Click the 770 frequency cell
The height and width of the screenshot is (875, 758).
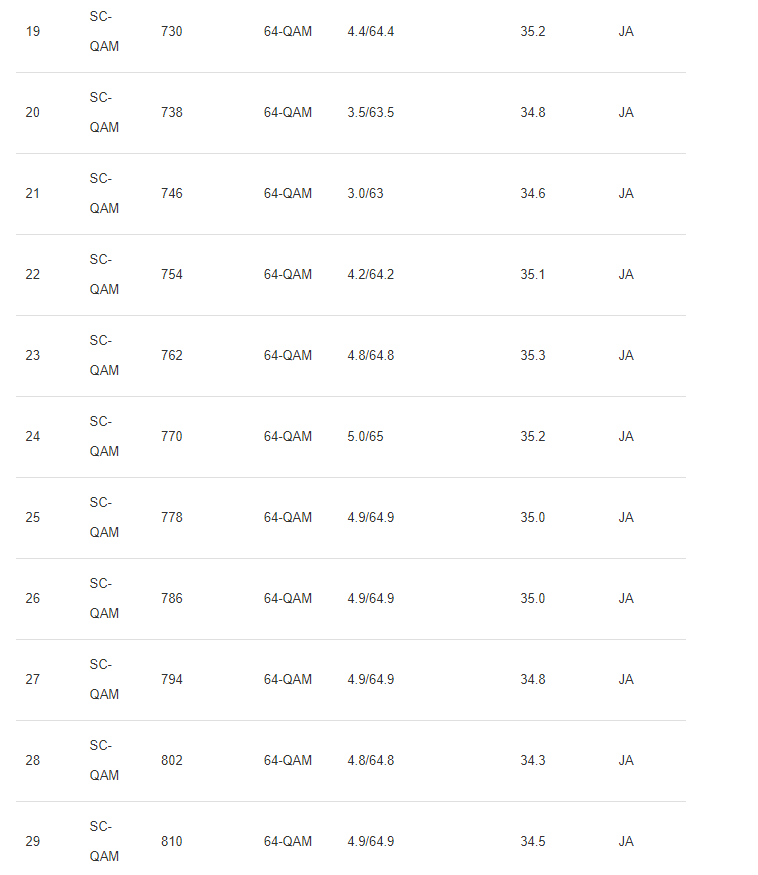coord(172,437)
